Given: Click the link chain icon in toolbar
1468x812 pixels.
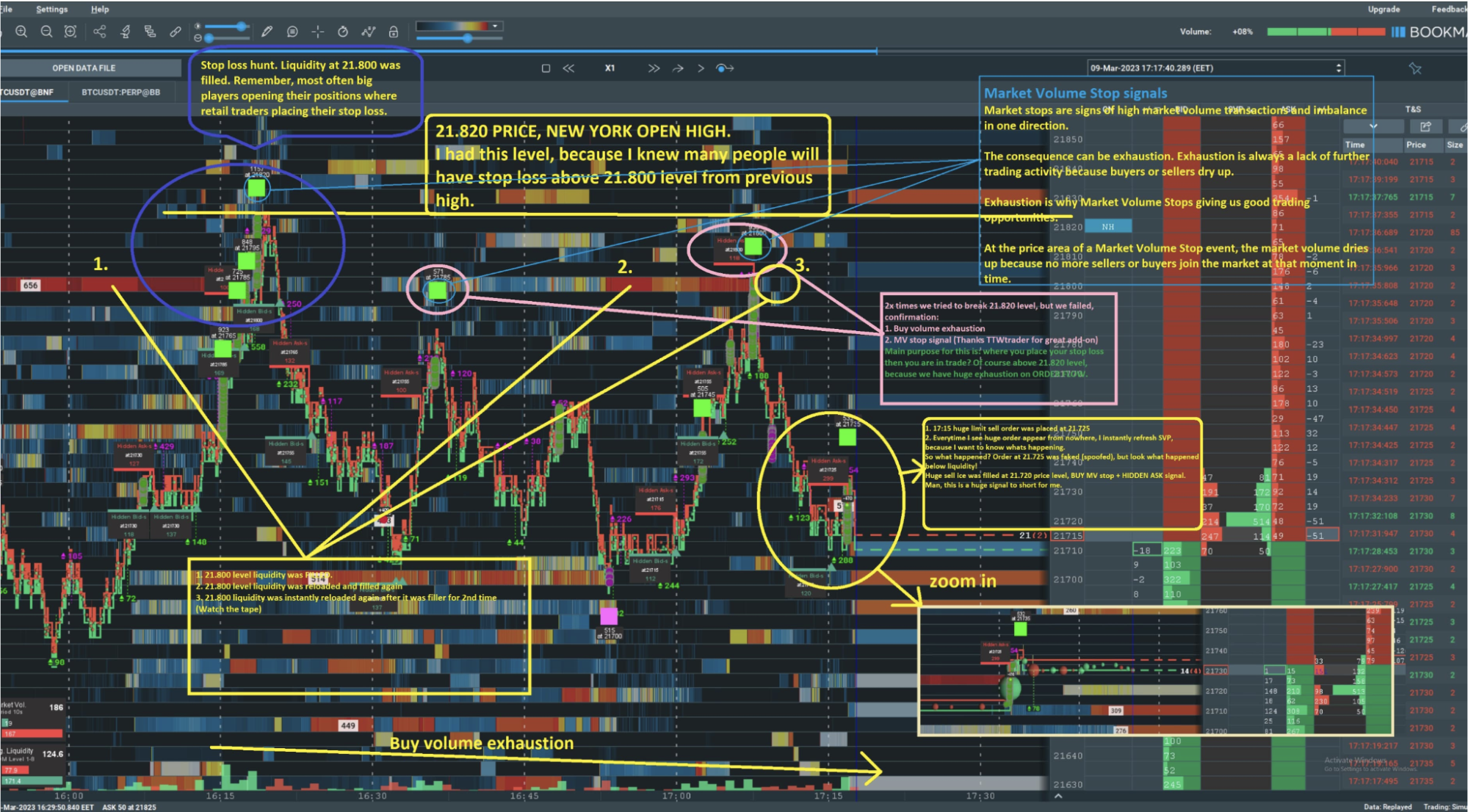Looking at the screenshot, I should tap(175, 32).
